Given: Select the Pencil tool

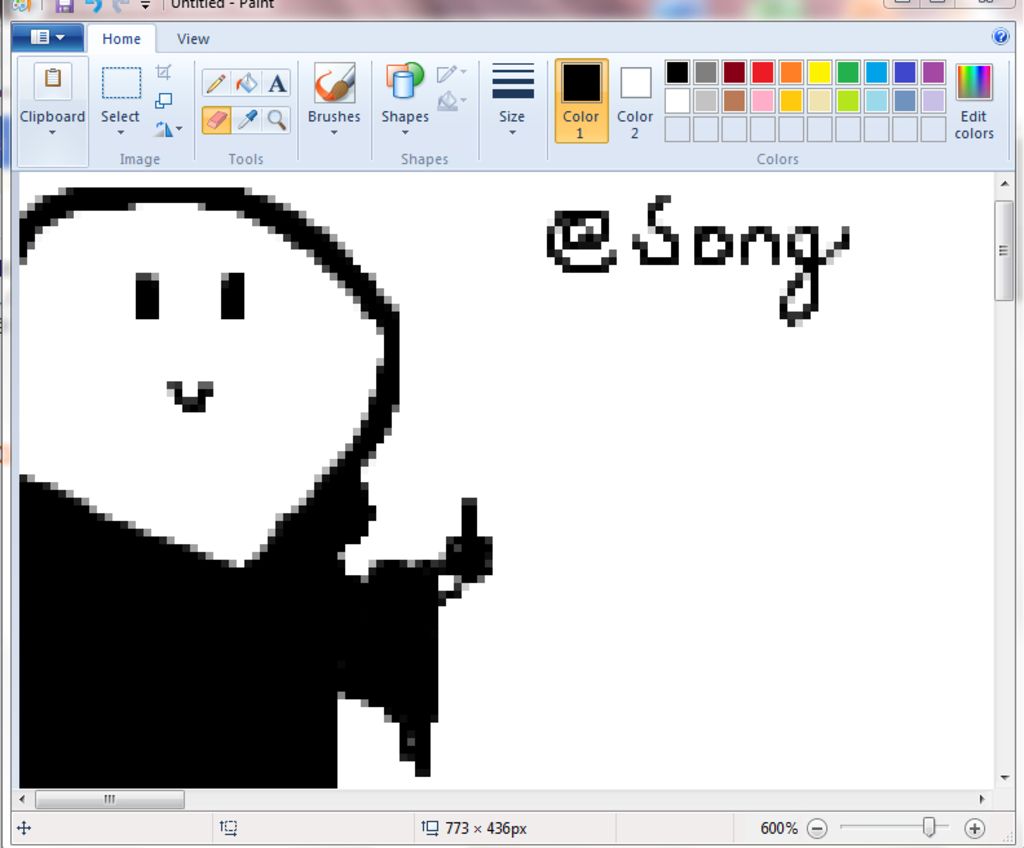Looking at the screenshot, I should [216, 83].
